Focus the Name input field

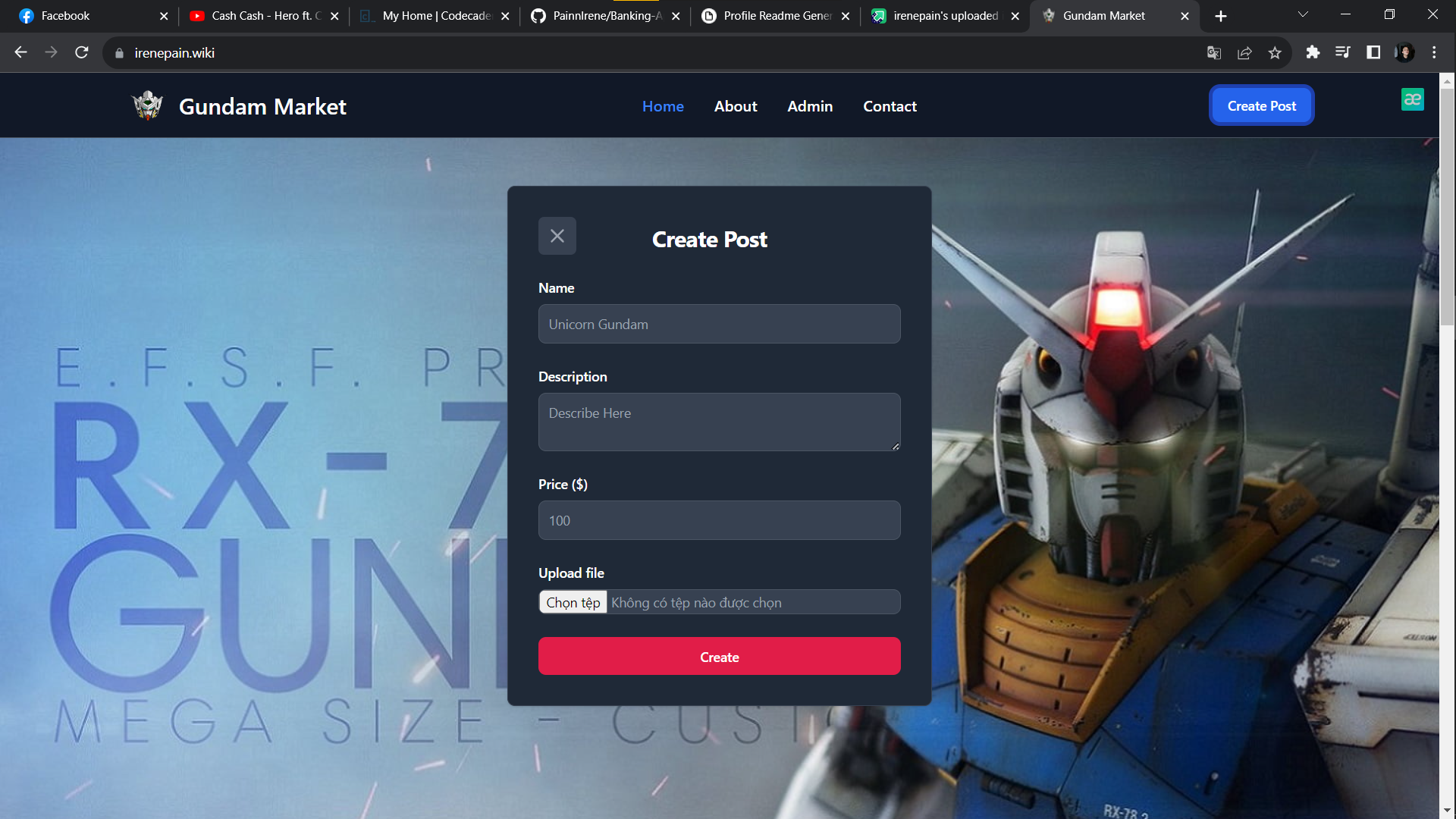719,324
